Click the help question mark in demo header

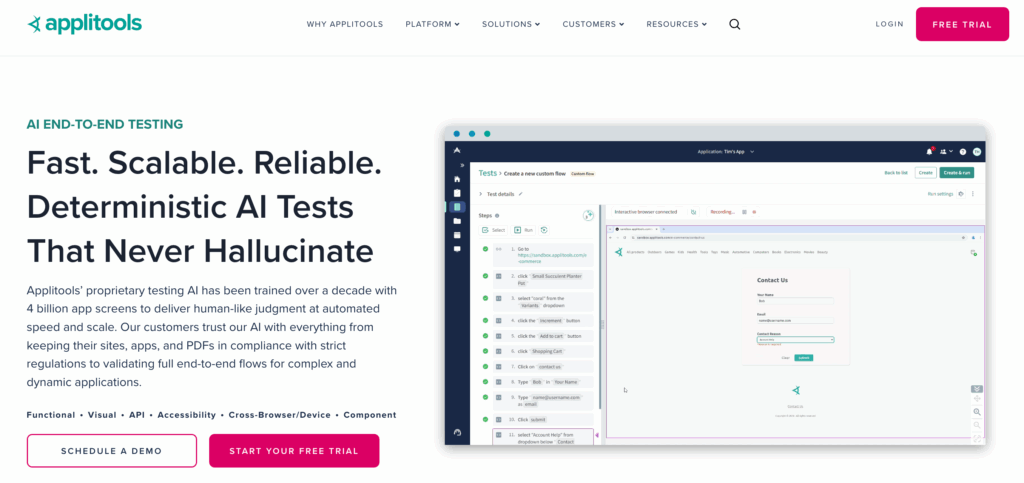[963, 151]
